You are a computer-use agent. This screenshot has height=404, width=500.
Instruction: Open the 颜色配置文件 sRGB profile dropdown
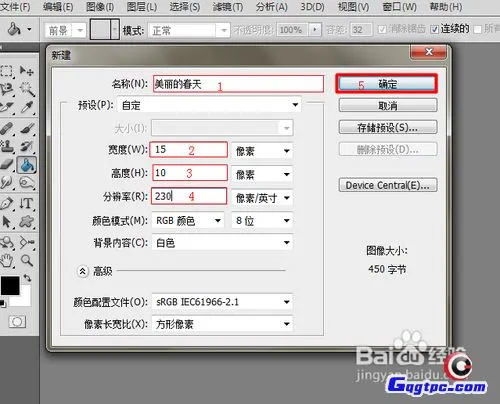click(222, 302)
